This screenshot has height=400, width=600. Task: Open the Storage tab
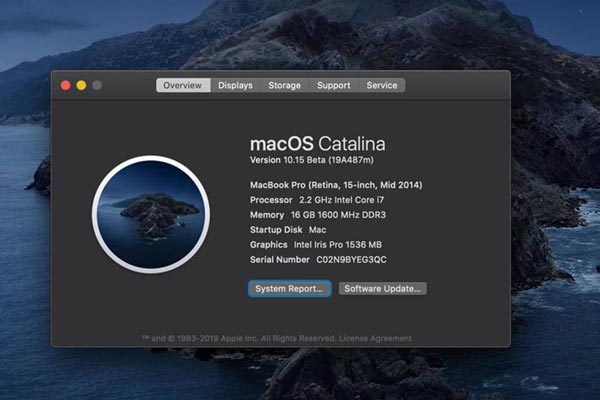point(284,85)
